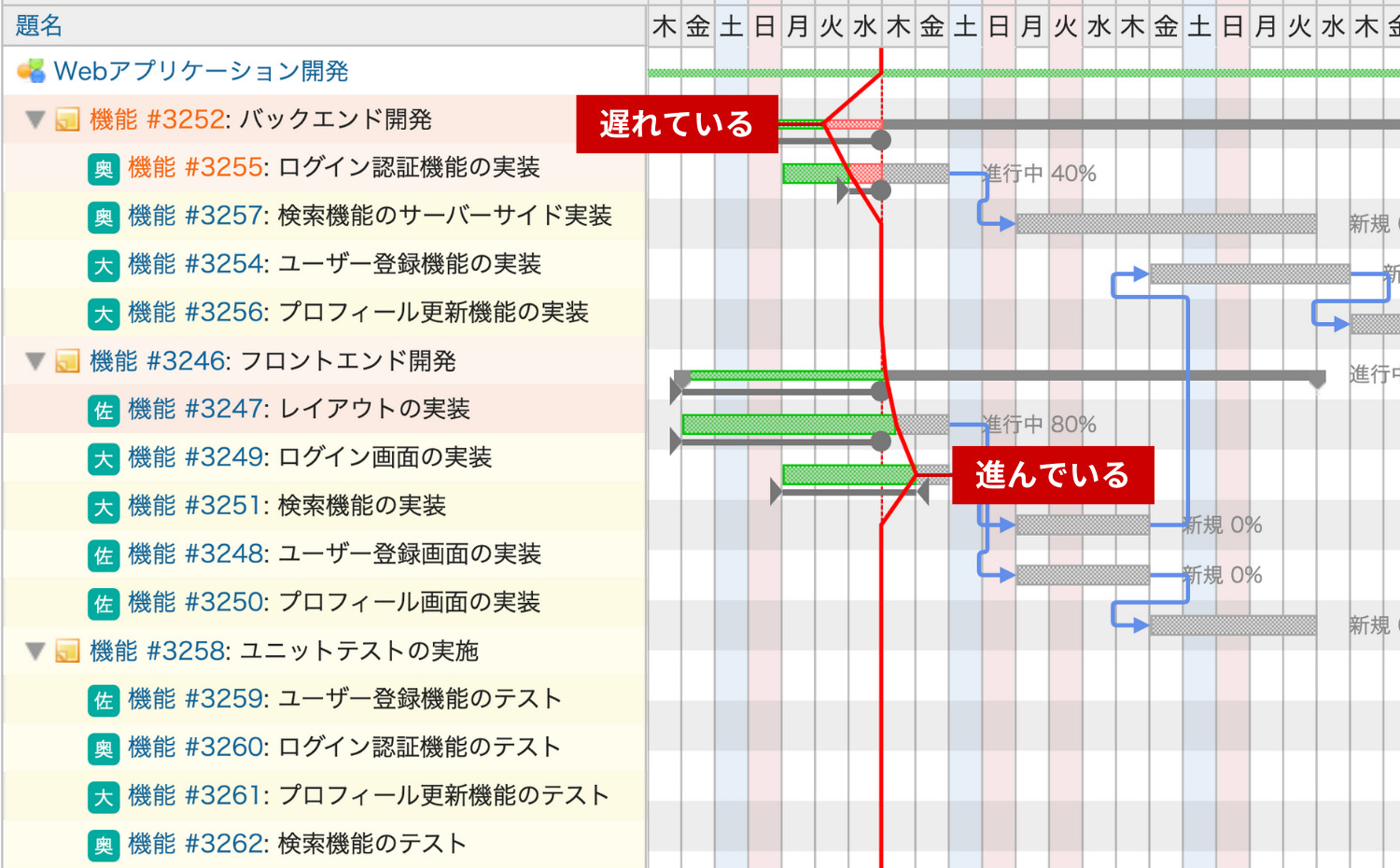Click the 佐 avatar beside issue #3250

[x=104, y=604]
